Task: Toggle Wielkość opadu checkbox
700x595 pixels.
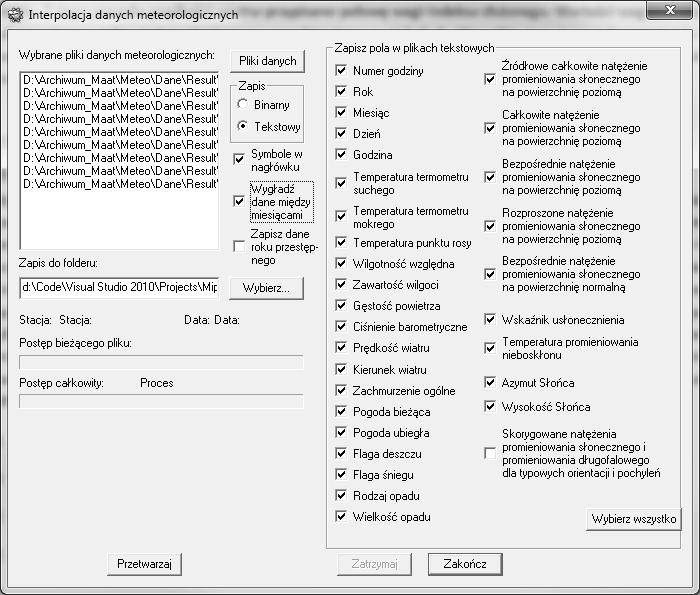Action: [341, 516]
